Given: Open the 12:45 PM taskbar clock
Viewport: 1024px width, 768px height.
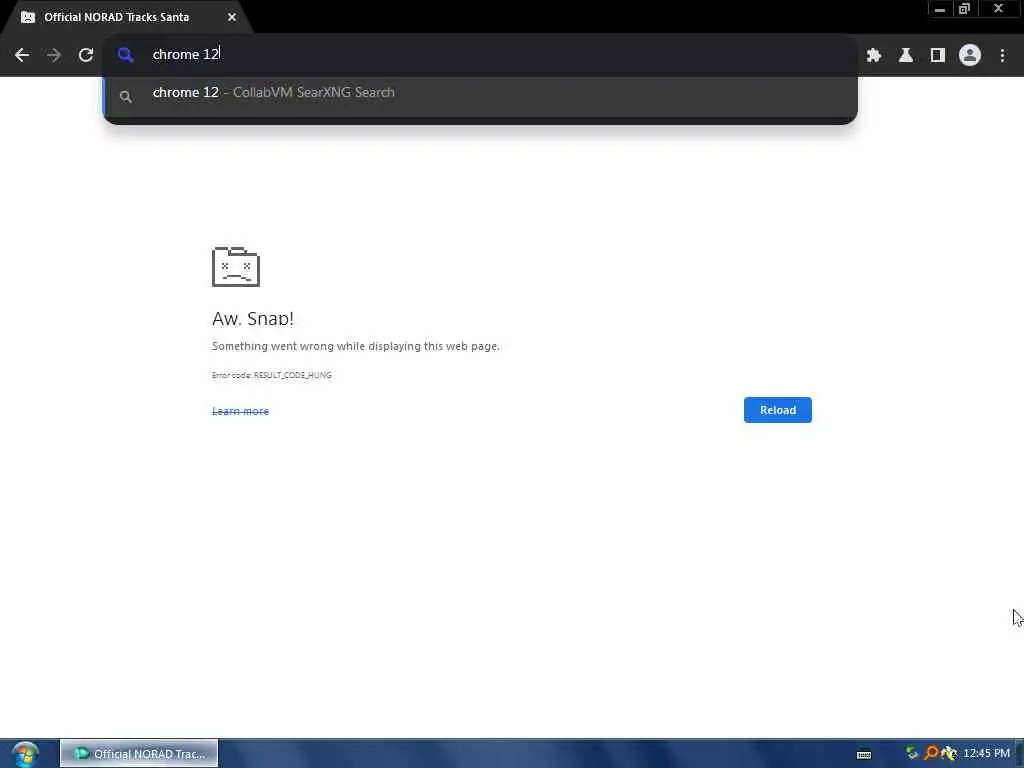Looking at the screenshot, I should [986, 754].
